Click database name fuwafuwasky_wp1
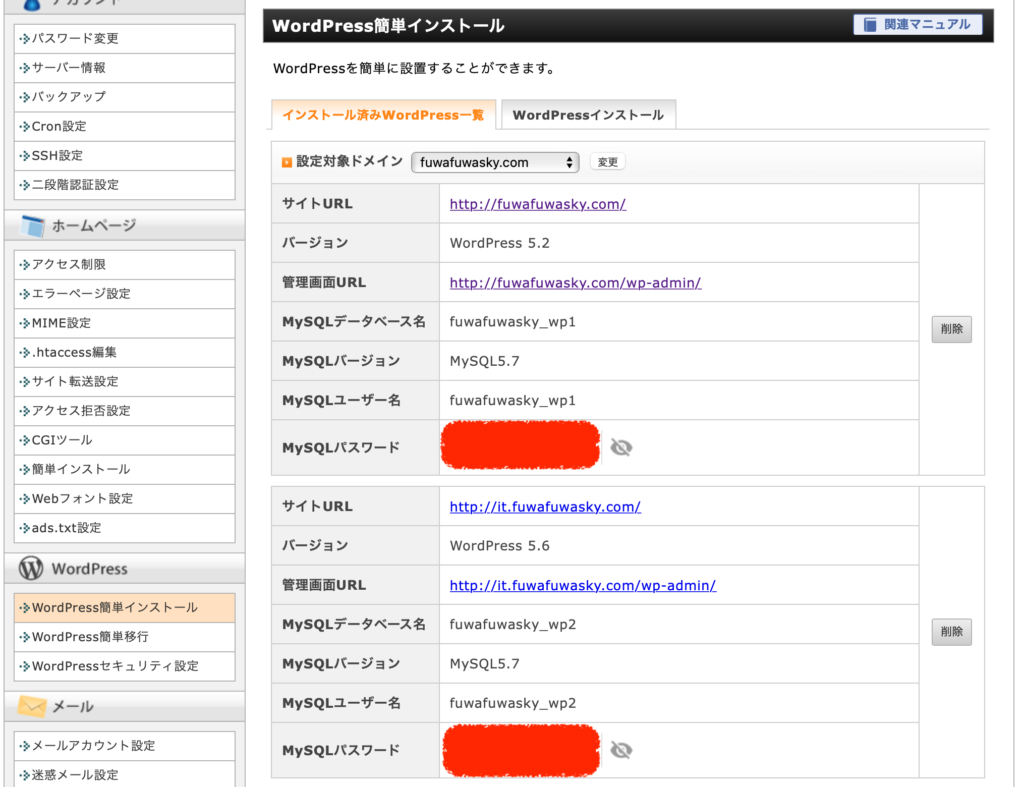The width and height of the screenshot is (1024, 787). click(513, 322)
